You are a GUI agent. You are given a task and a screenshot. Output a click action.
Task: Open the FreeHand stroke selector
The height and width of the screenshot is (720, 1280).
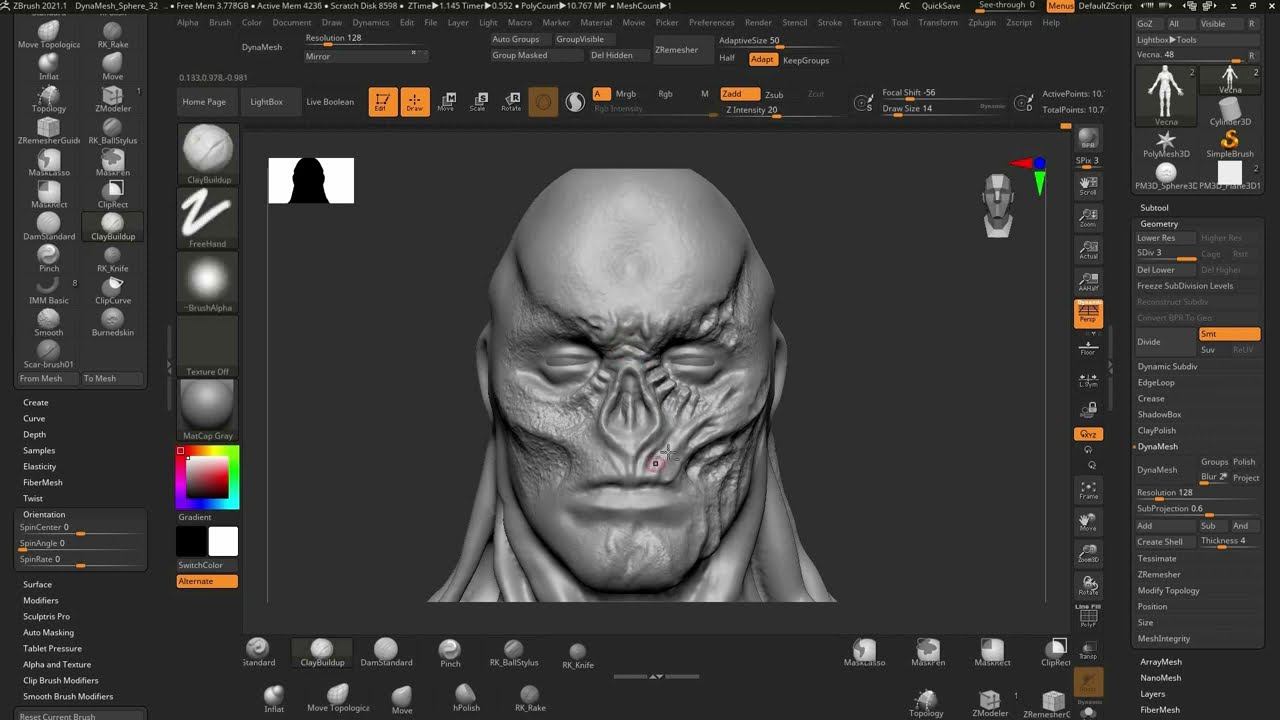tap(208, 219)
